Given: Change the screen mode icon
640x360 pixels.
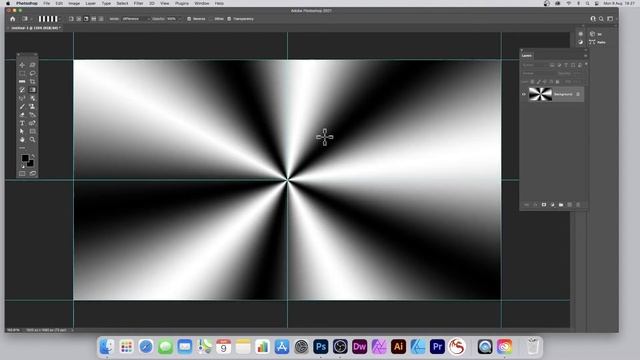Looking at the screenshot, I should click(x=32, y=173).
